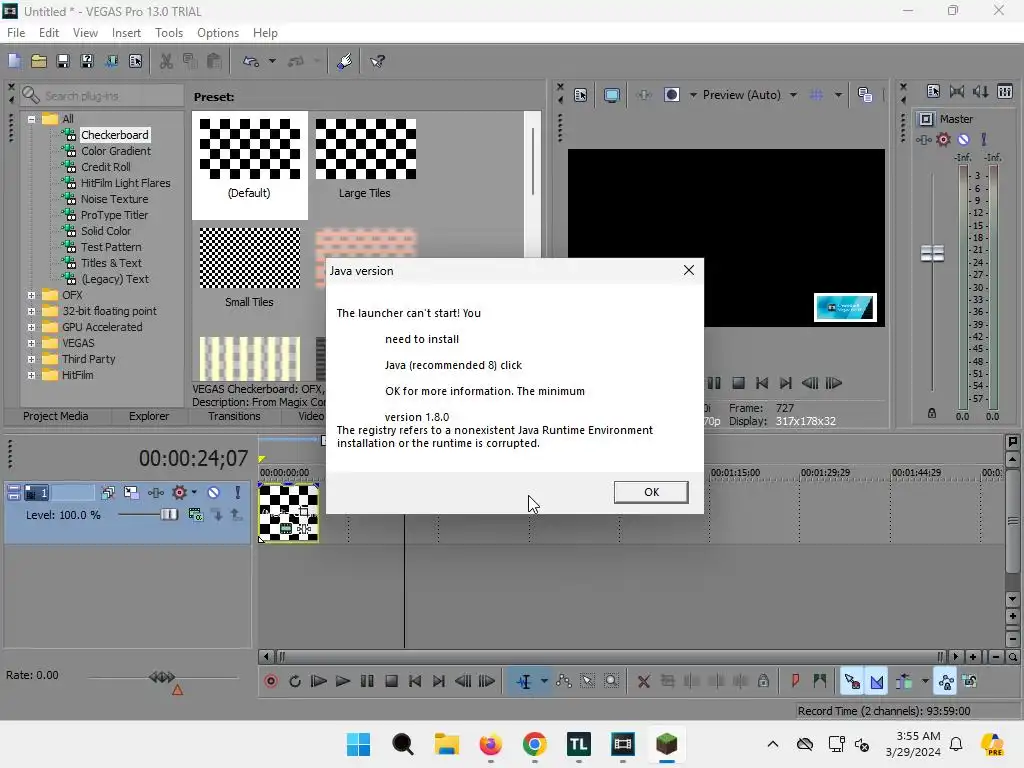Open the Tools menu
1024x768 pixels.
[x=168, y=33]
